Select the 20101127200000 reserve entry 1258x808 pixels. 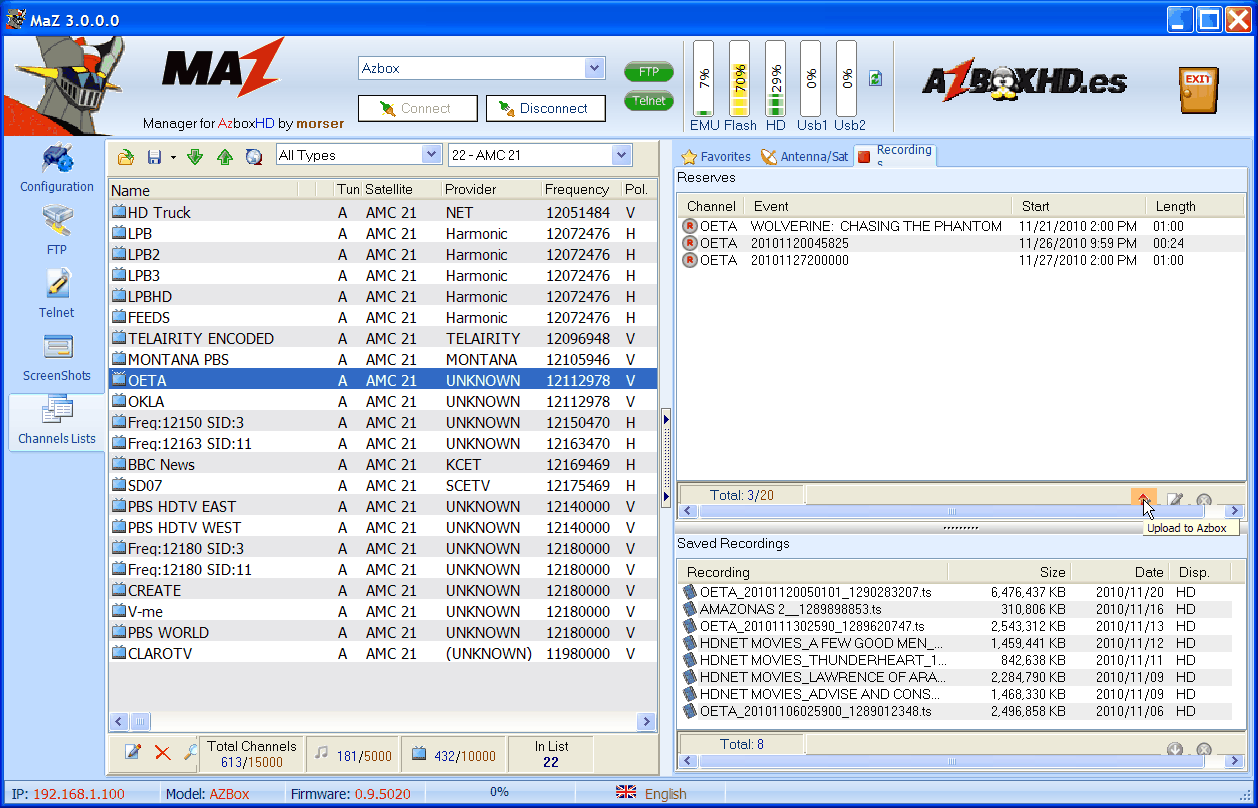962,260
